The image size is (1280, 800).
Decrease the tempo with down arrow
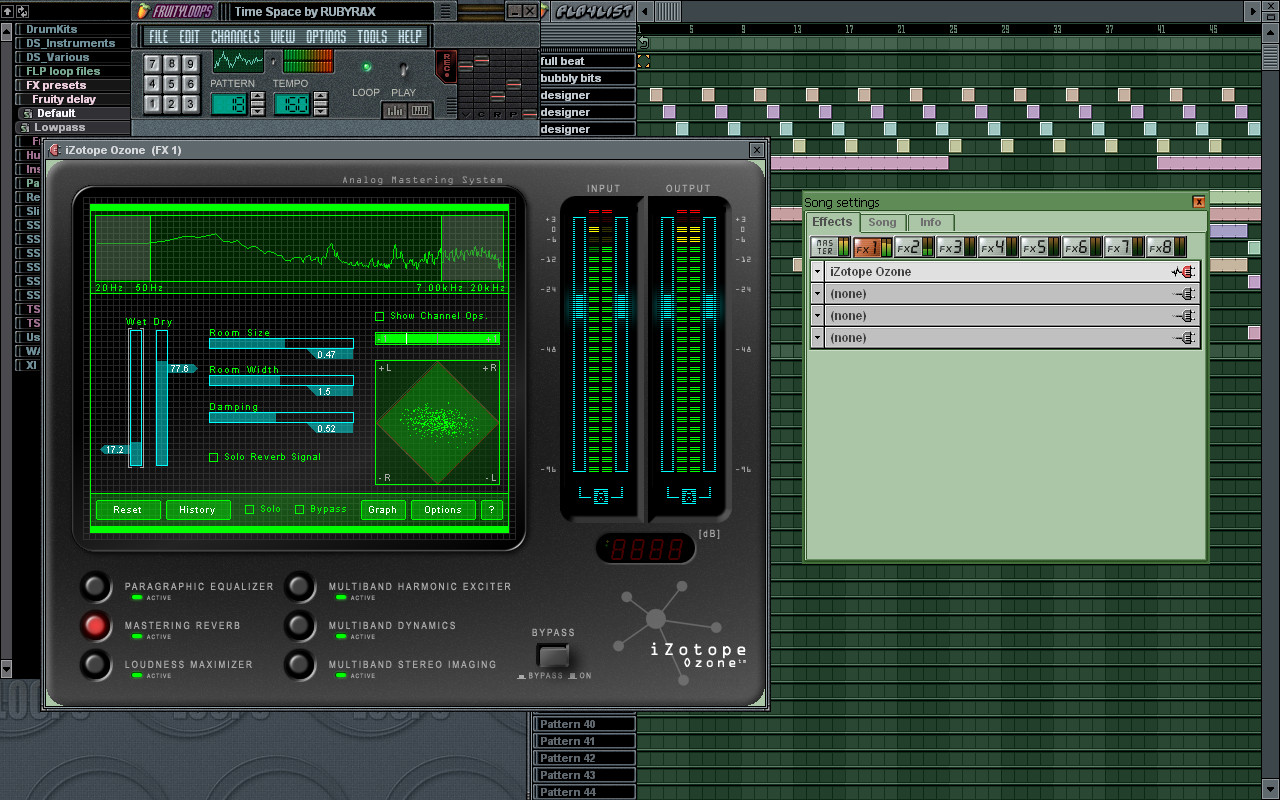coord(320,110)
